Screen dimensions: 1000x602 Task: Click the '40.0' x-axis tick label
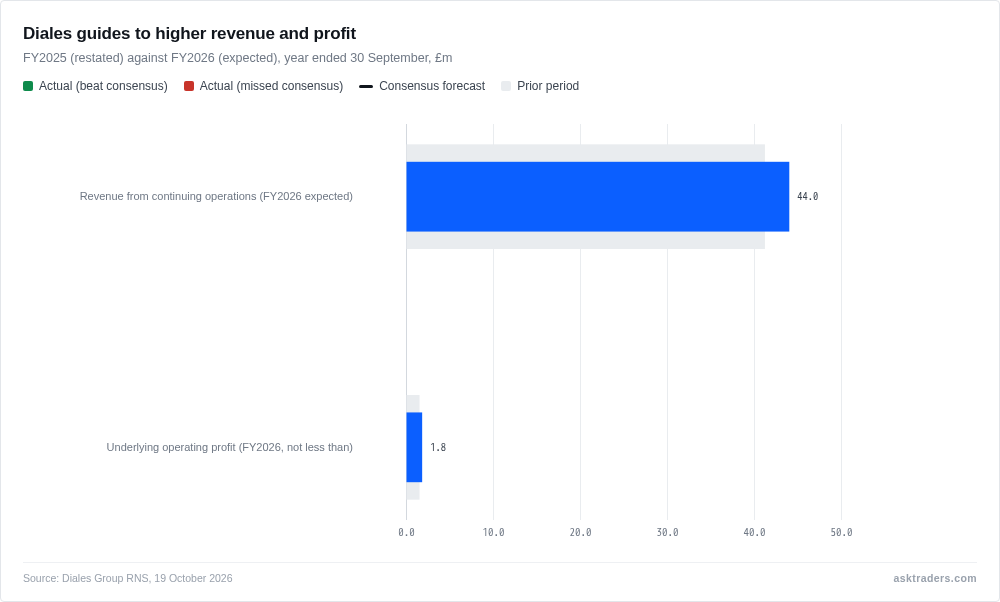pyautogui.click(x=754, y=532)
